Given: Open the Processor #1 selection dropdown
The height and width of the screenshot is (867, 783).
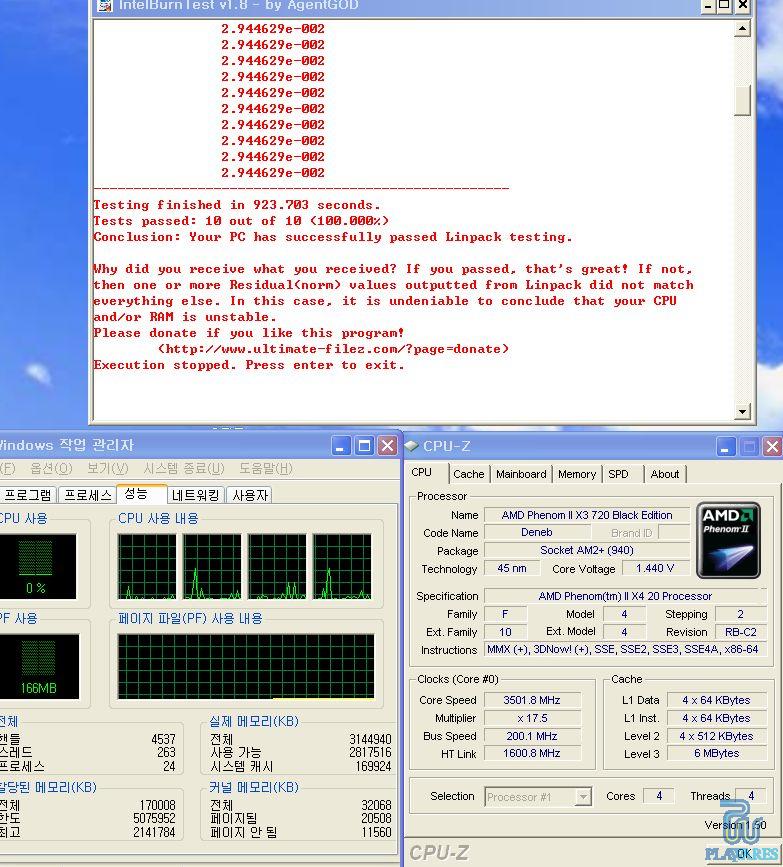Looking at the screenshot, I should 582,797.
